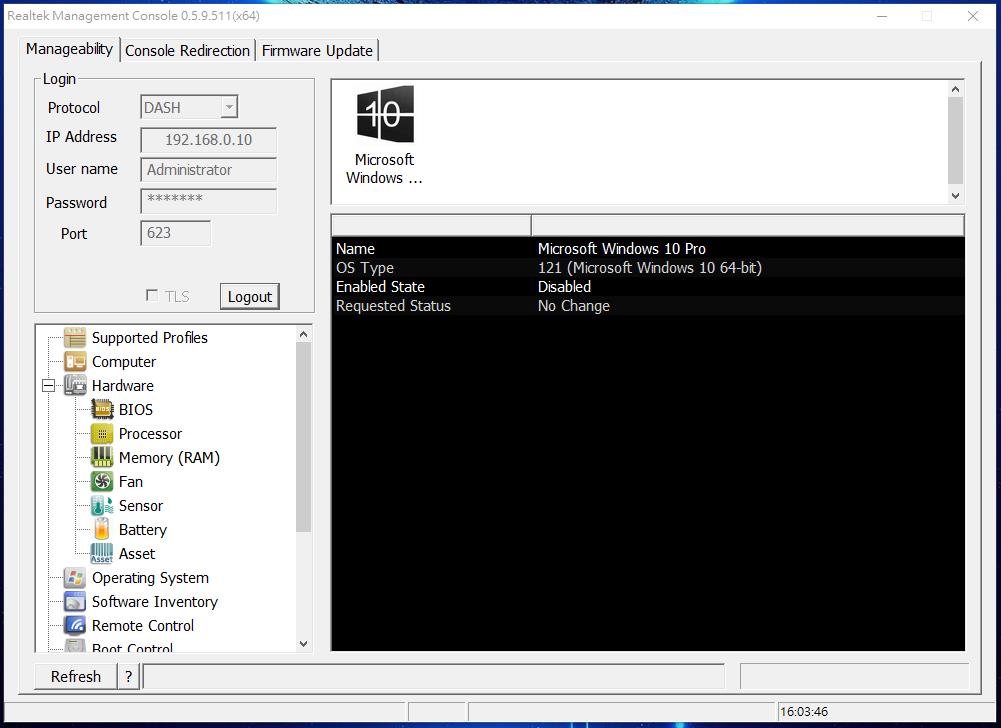
Task: Toggle the TLS checkbox
Action: click(x=152, y=296)
